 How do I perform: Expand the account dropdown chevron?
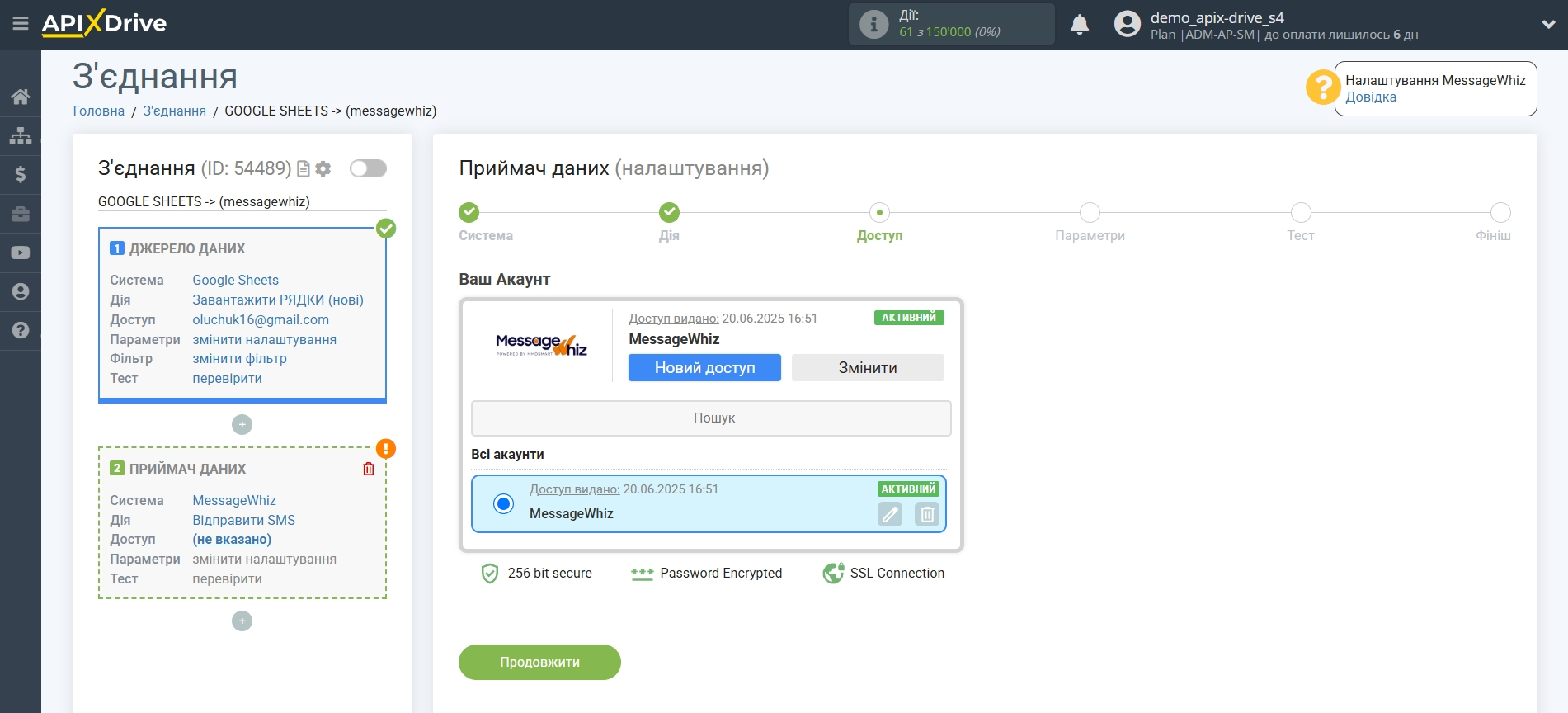tap(1548, 25)
